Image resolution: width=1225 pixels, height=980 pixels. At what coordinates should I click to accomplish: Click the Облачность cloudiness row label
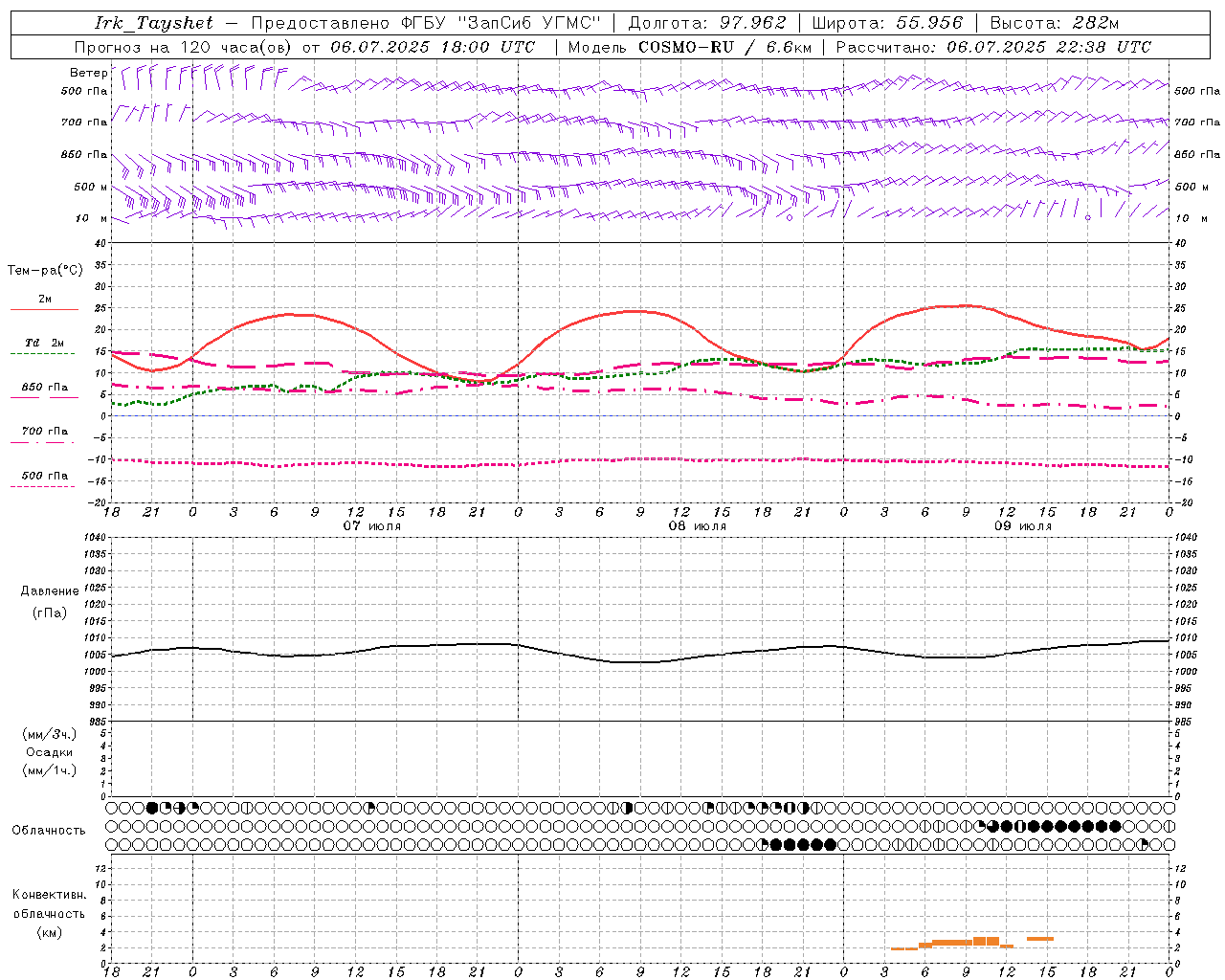[x=49, y=830]
